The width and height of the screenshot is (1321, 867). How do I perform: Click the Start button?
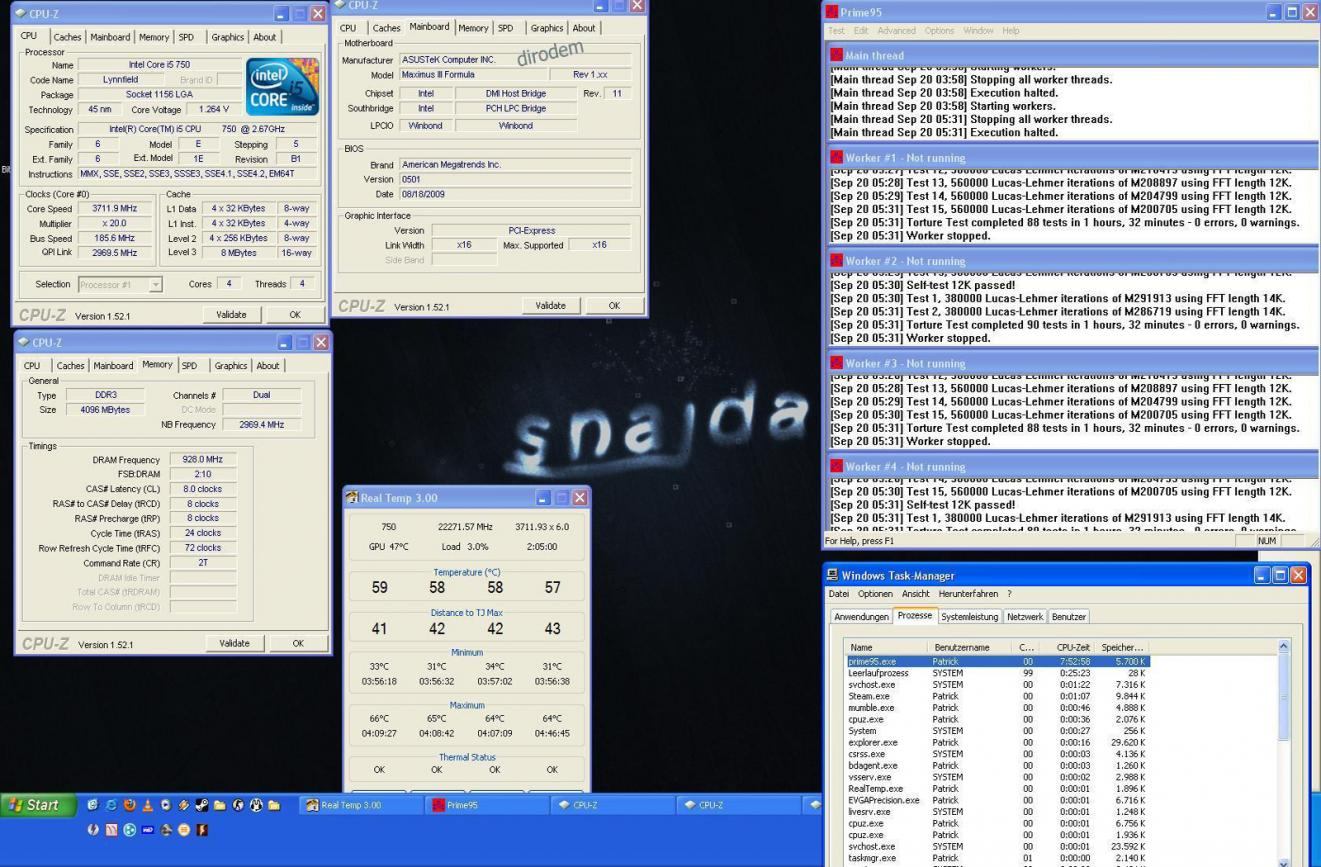click(38, 805)
